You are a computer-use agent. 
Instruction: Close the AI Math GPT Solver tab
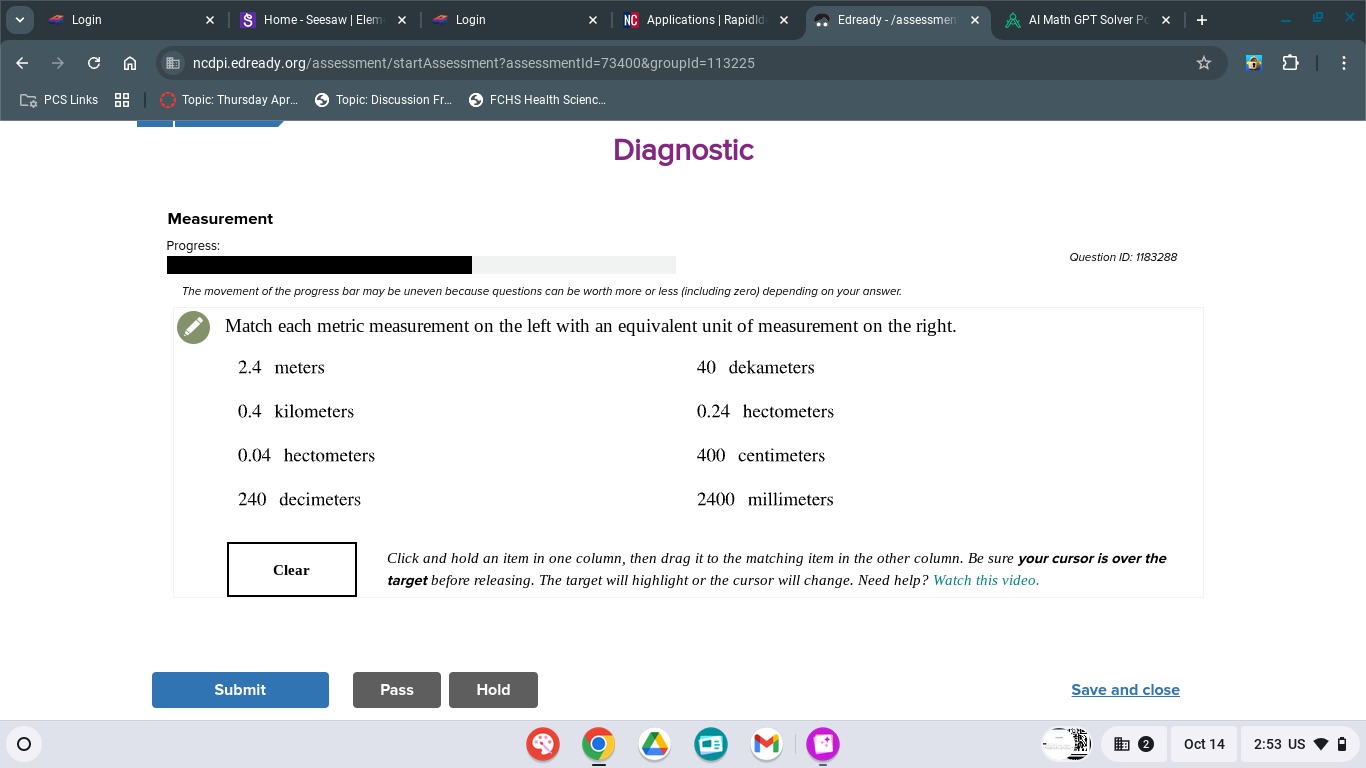(x=1166, y=20)
